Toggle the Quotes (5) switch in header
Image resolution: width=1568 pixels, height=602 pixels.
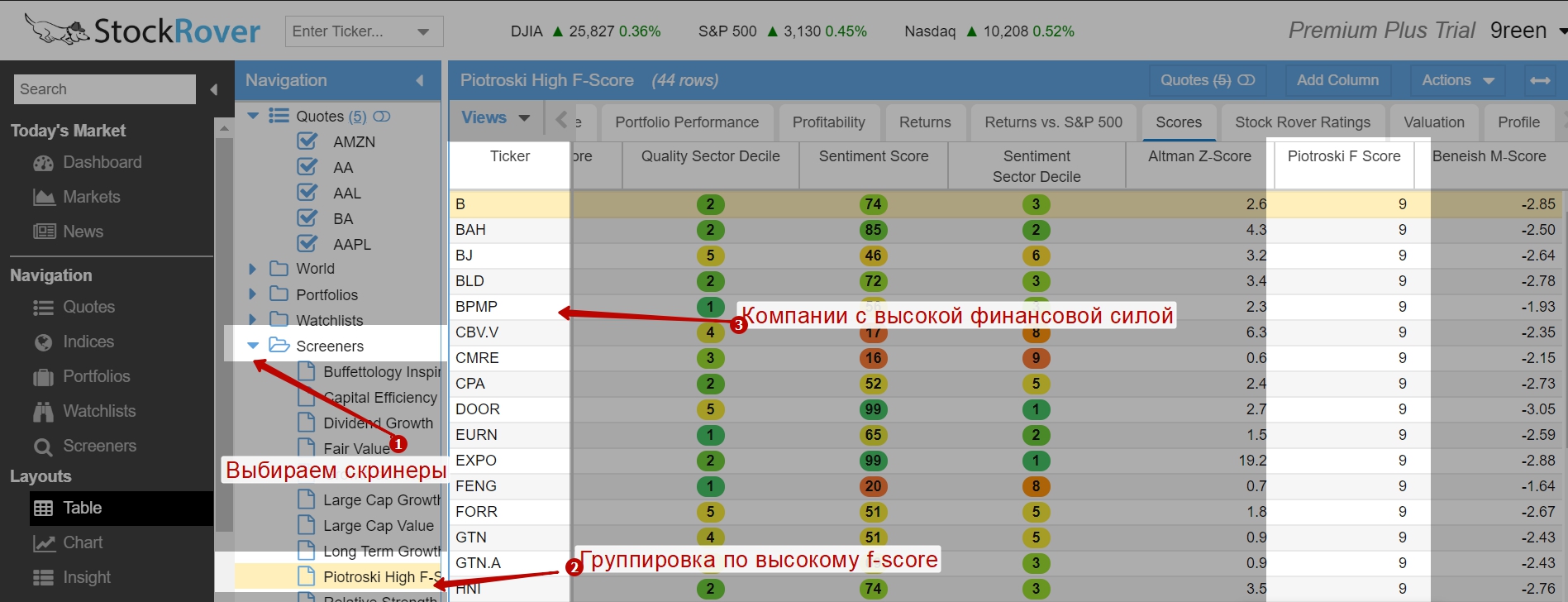[1246, 80]
